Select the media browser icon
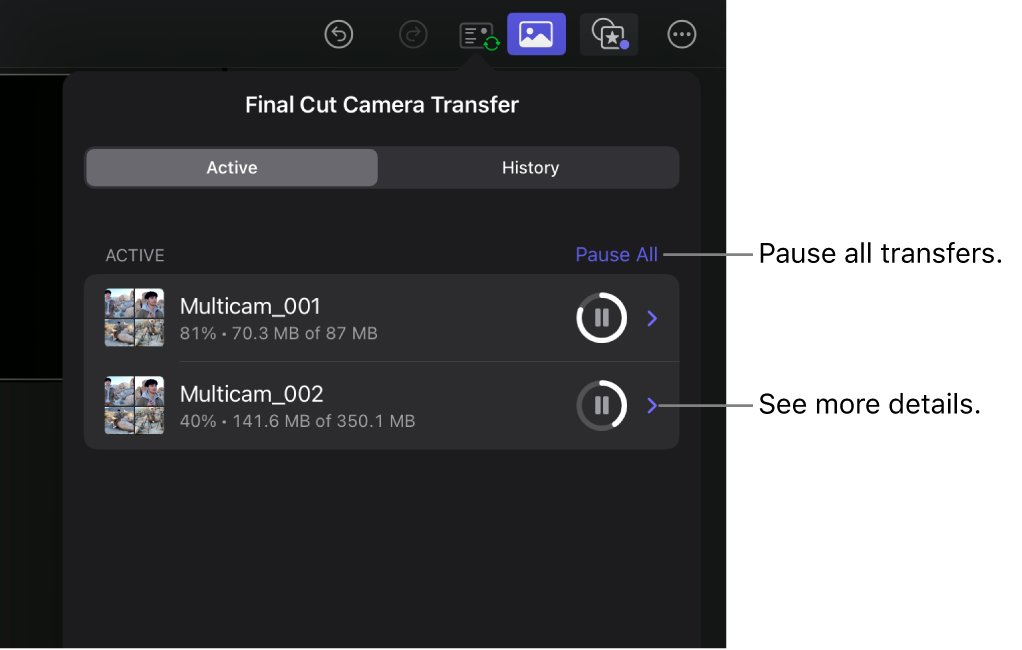This screenshot has width=1022, height=650. click(536, 33)
